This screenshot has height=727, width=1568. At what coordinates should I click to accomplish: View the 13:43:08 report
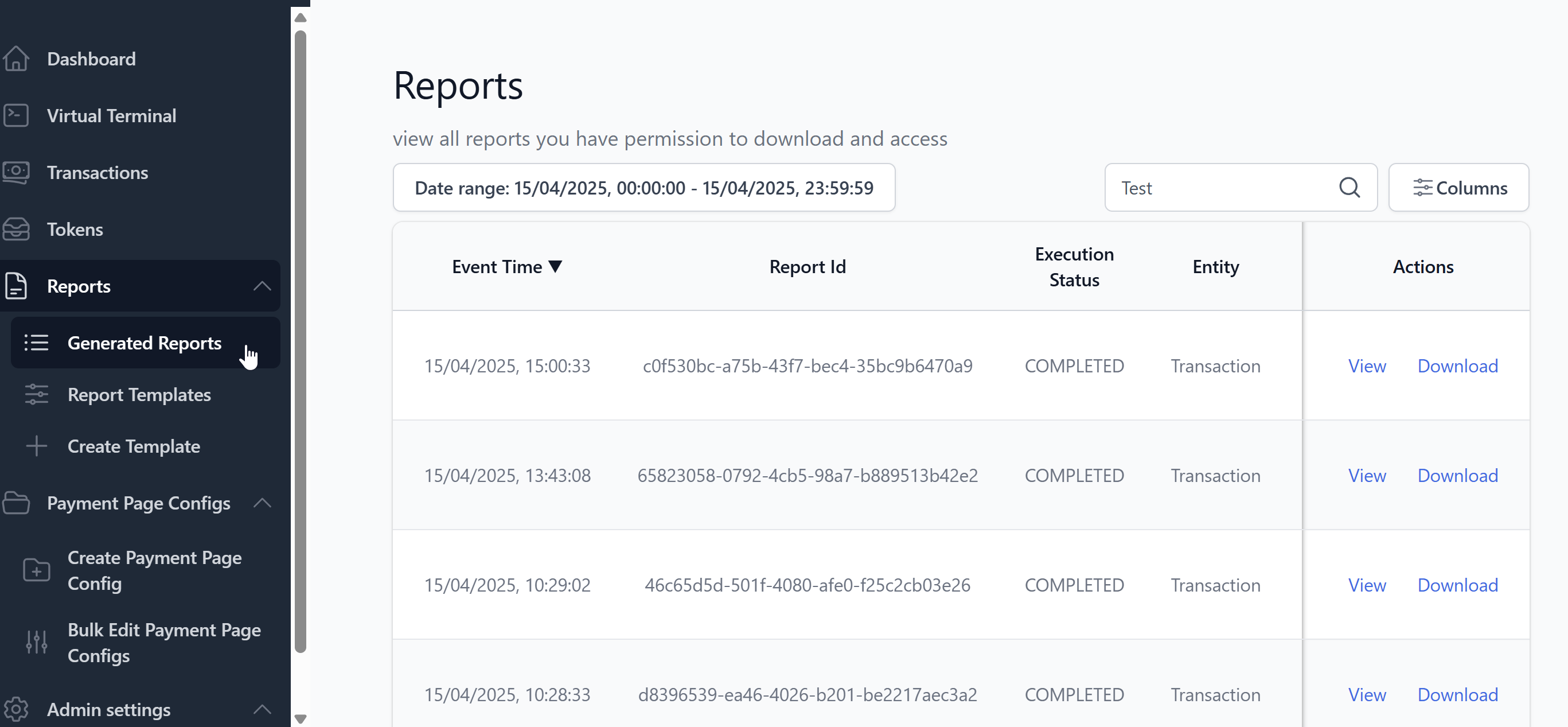pyautogui.click(x=1367, y=476)
